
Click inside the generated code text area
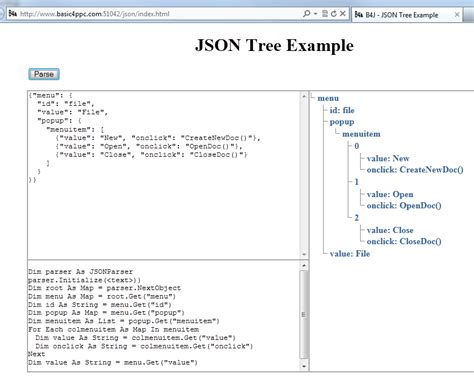click(x=164, y=316)
